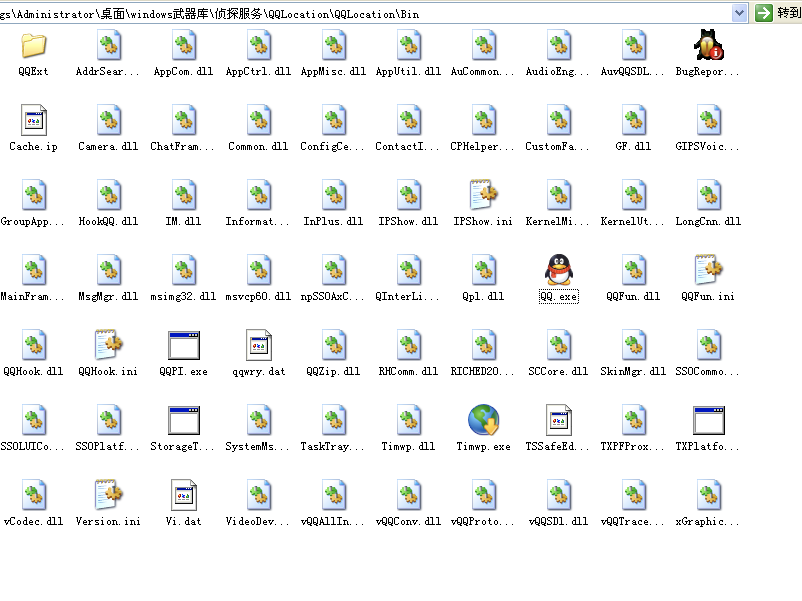Click the MsgMgr.dll file name
Screen dimensions: 802x601
(108, 297)
